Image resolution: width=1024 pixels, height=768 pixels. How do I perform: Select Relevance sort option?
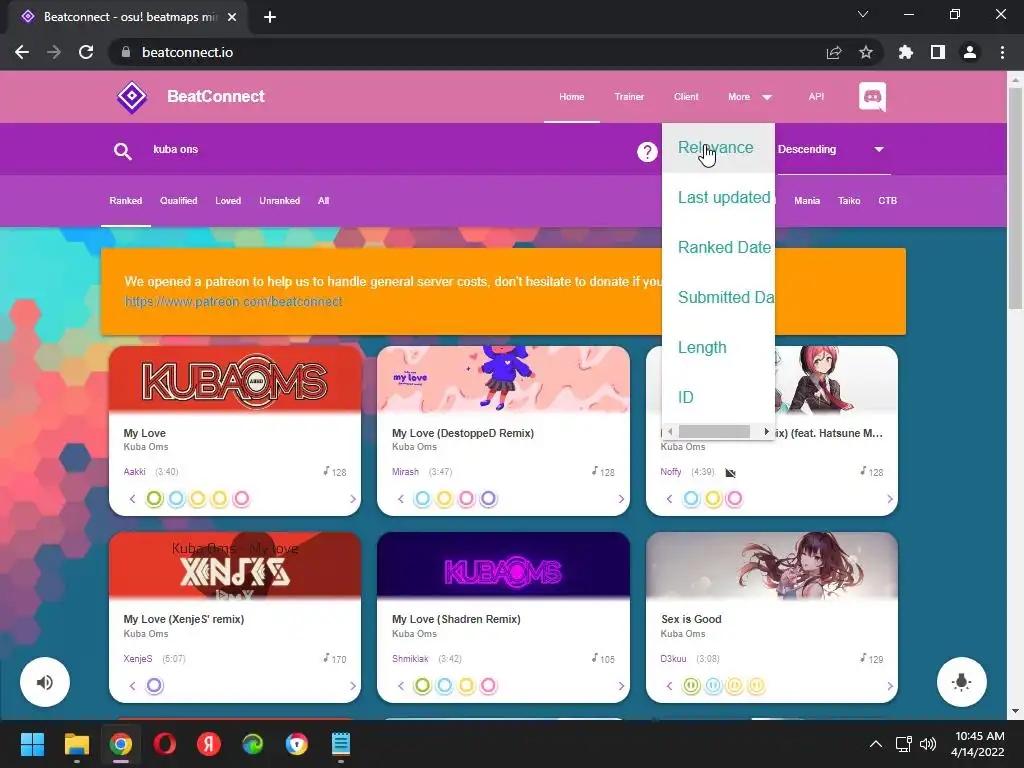click(718, 148)
